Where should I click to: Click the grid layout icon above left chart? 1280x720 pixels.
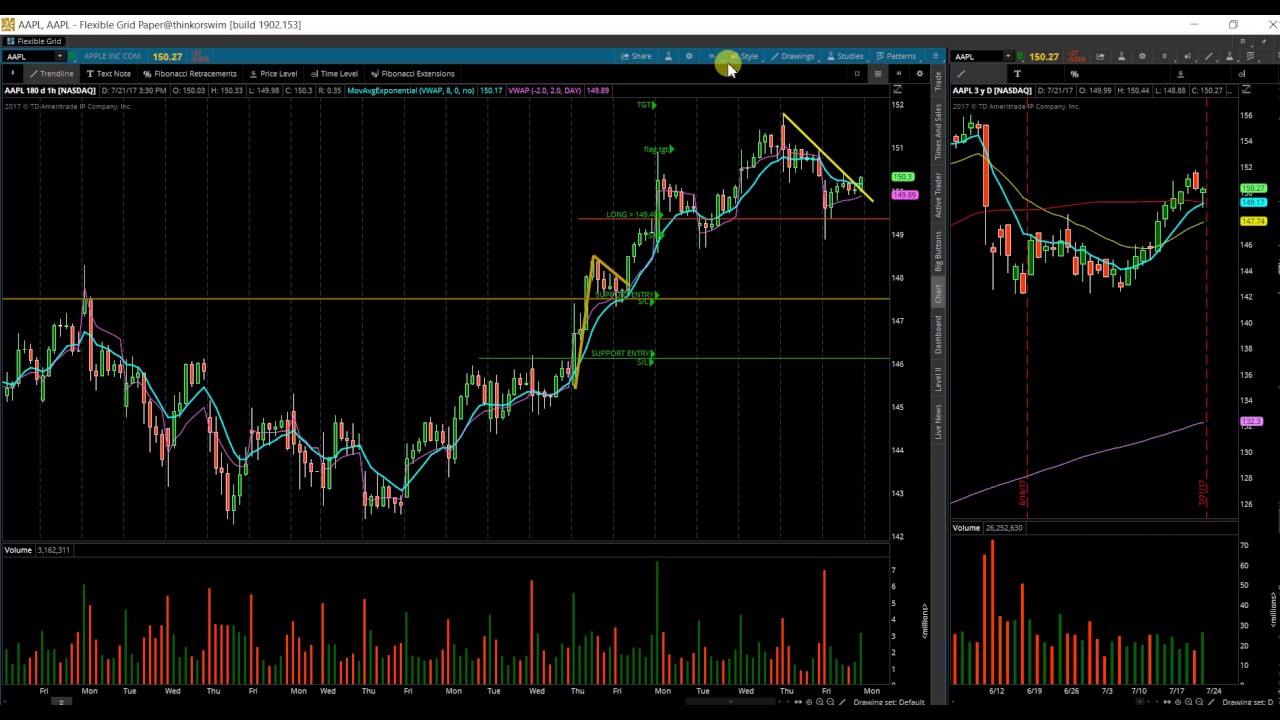pos(878,73)
